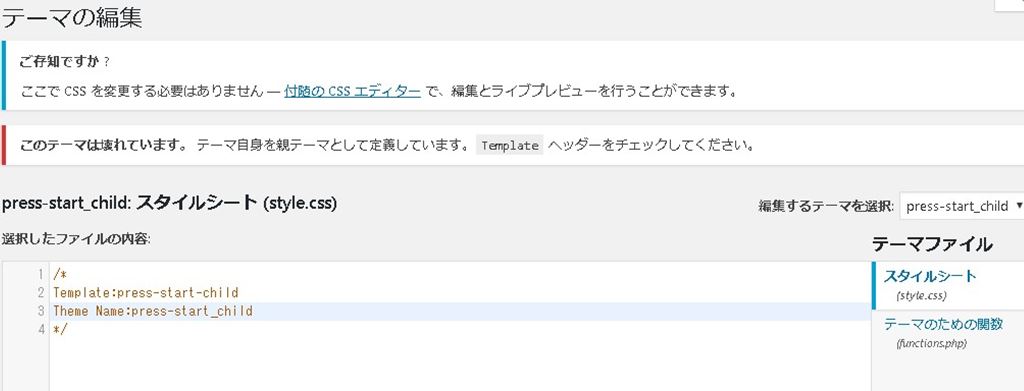Click the Template:press-start-child line in editor
The width and height of the screenshot is (1024, 391).
[146, 292]
